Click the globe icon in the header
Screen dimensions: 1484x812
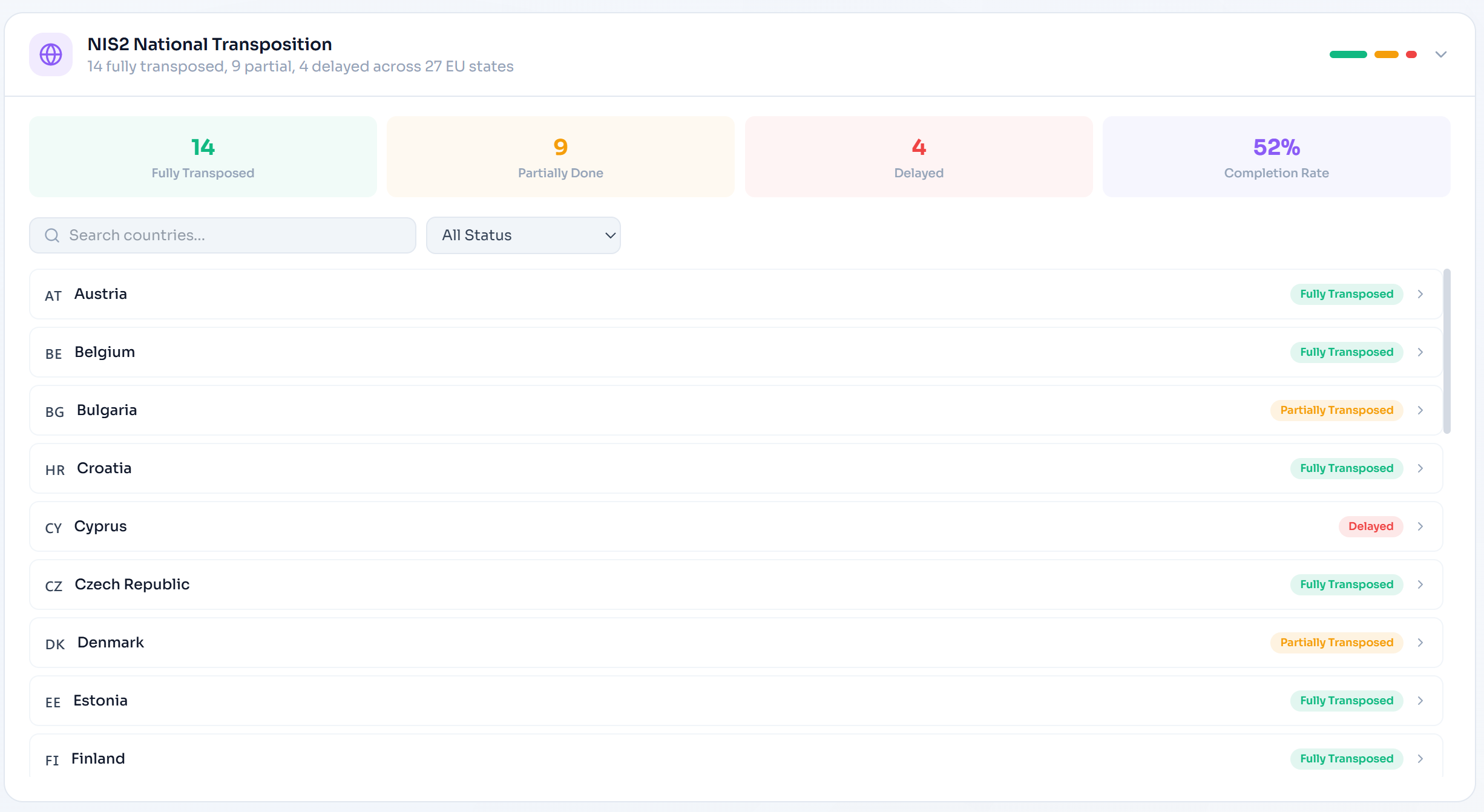(50, 54)
